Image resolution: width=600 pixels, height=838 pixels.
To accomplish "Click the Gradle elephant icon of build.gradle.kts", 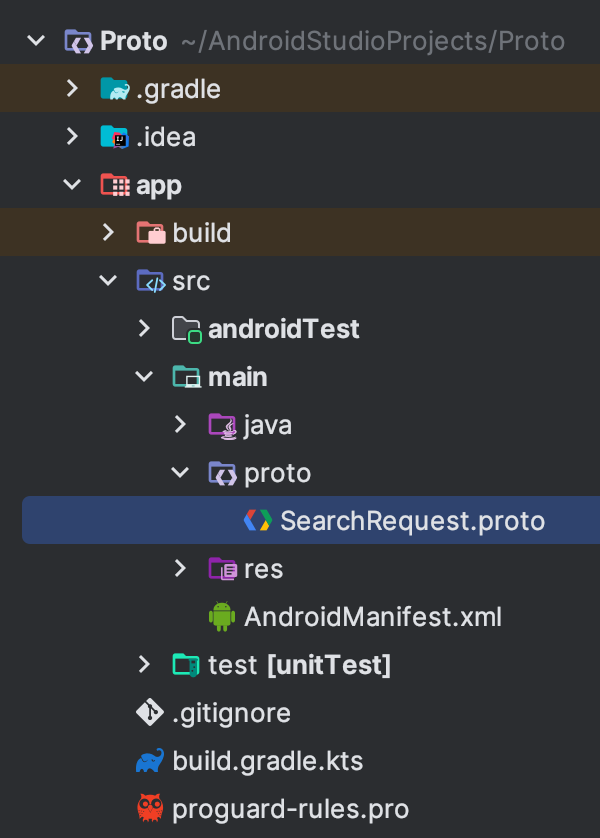I will [x=150, y=761].
